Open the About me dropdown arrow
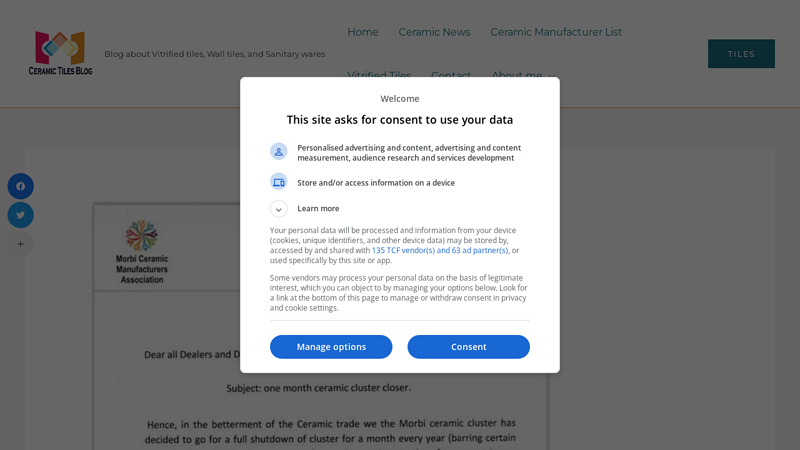This screenshot has width=800, height=450. click(x=552, y=76)
